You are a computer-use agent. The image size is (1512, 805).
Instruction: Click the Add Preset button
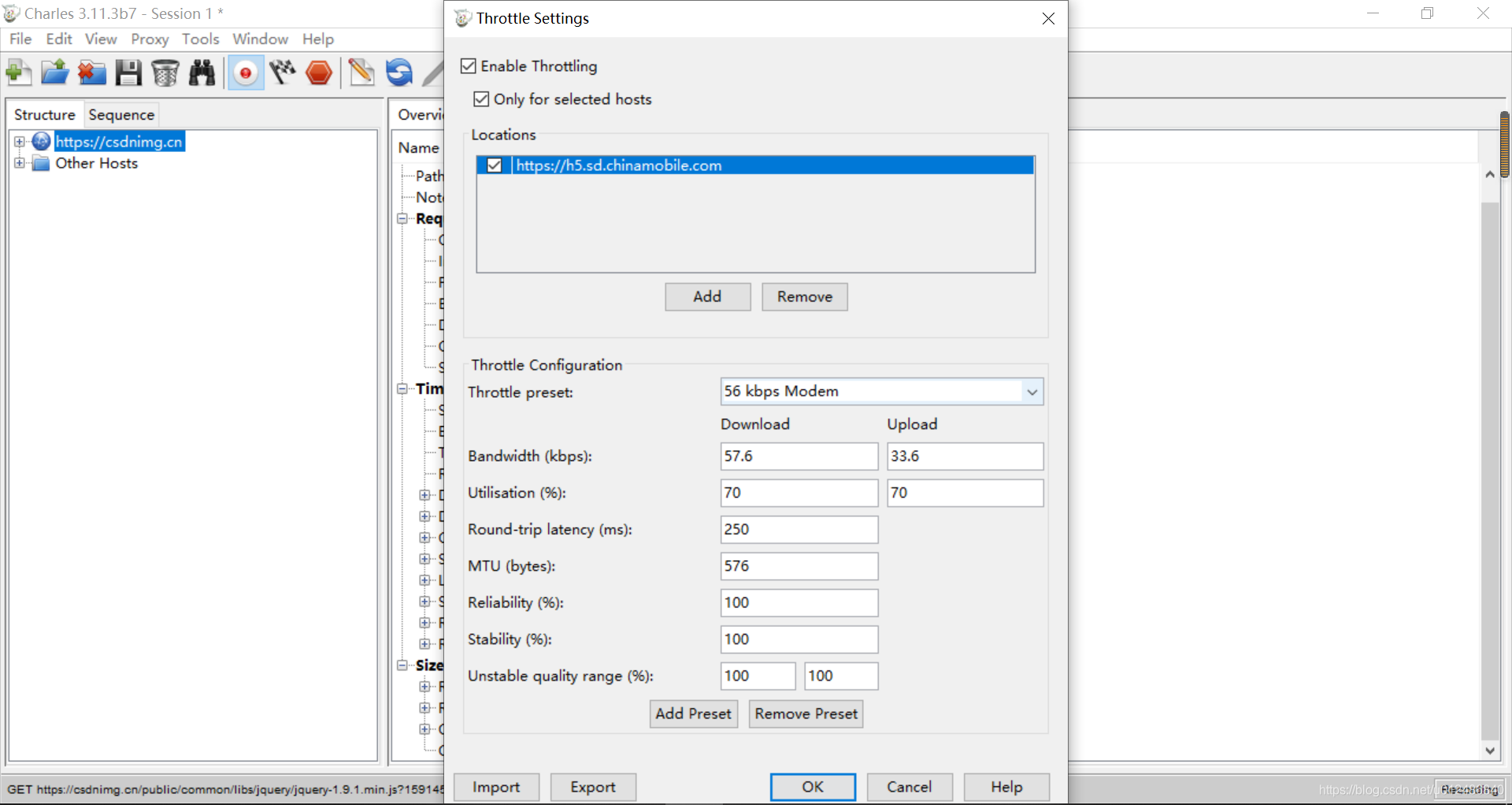(694, 714)
